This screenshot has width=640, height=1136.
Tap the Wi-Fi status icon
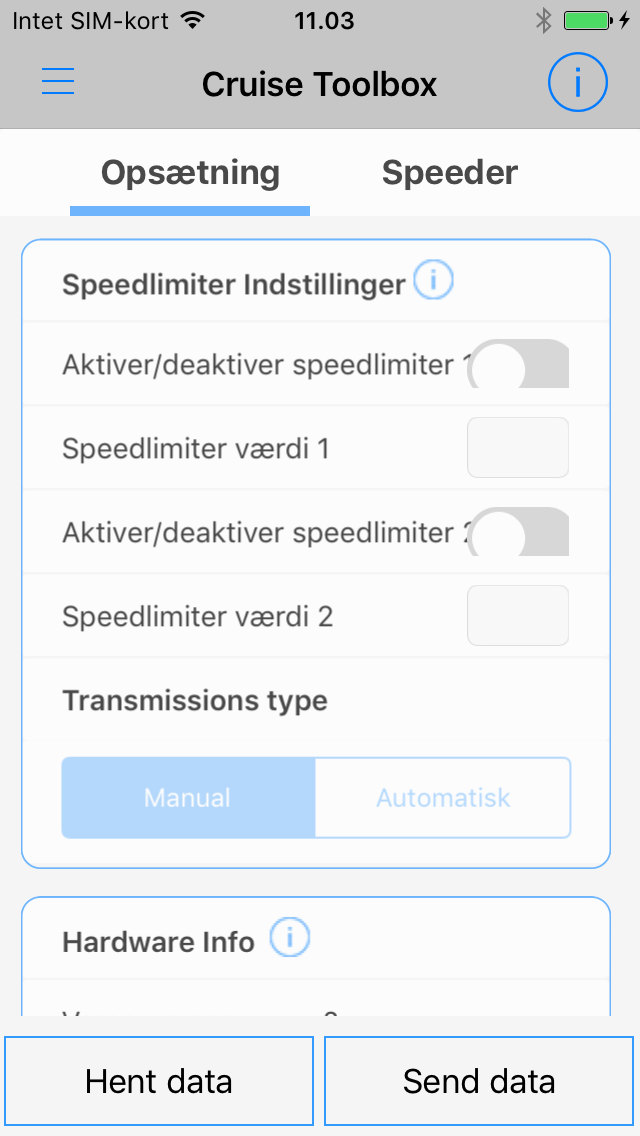(193, 21)
